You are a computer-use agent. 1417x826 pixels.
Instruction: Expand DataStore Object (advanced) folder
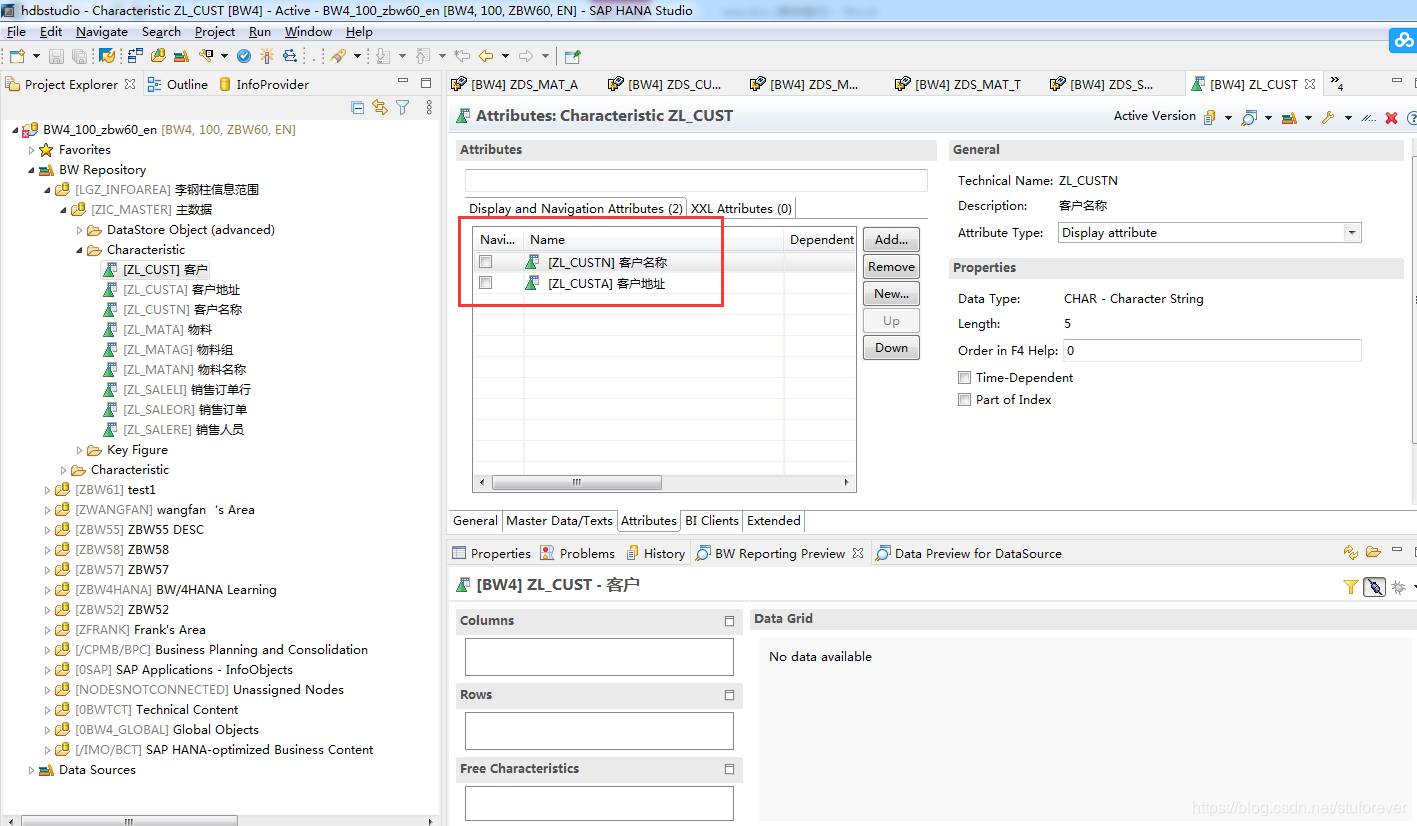pos(79,230)
